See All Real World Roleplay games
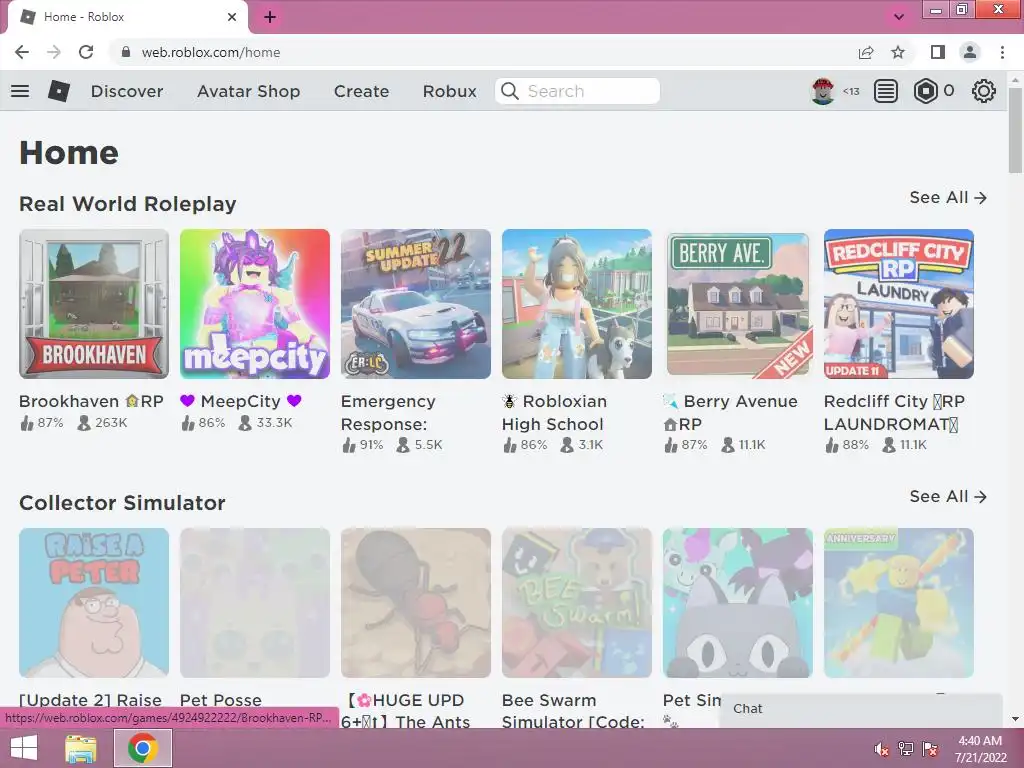 [x=948, y=197]
